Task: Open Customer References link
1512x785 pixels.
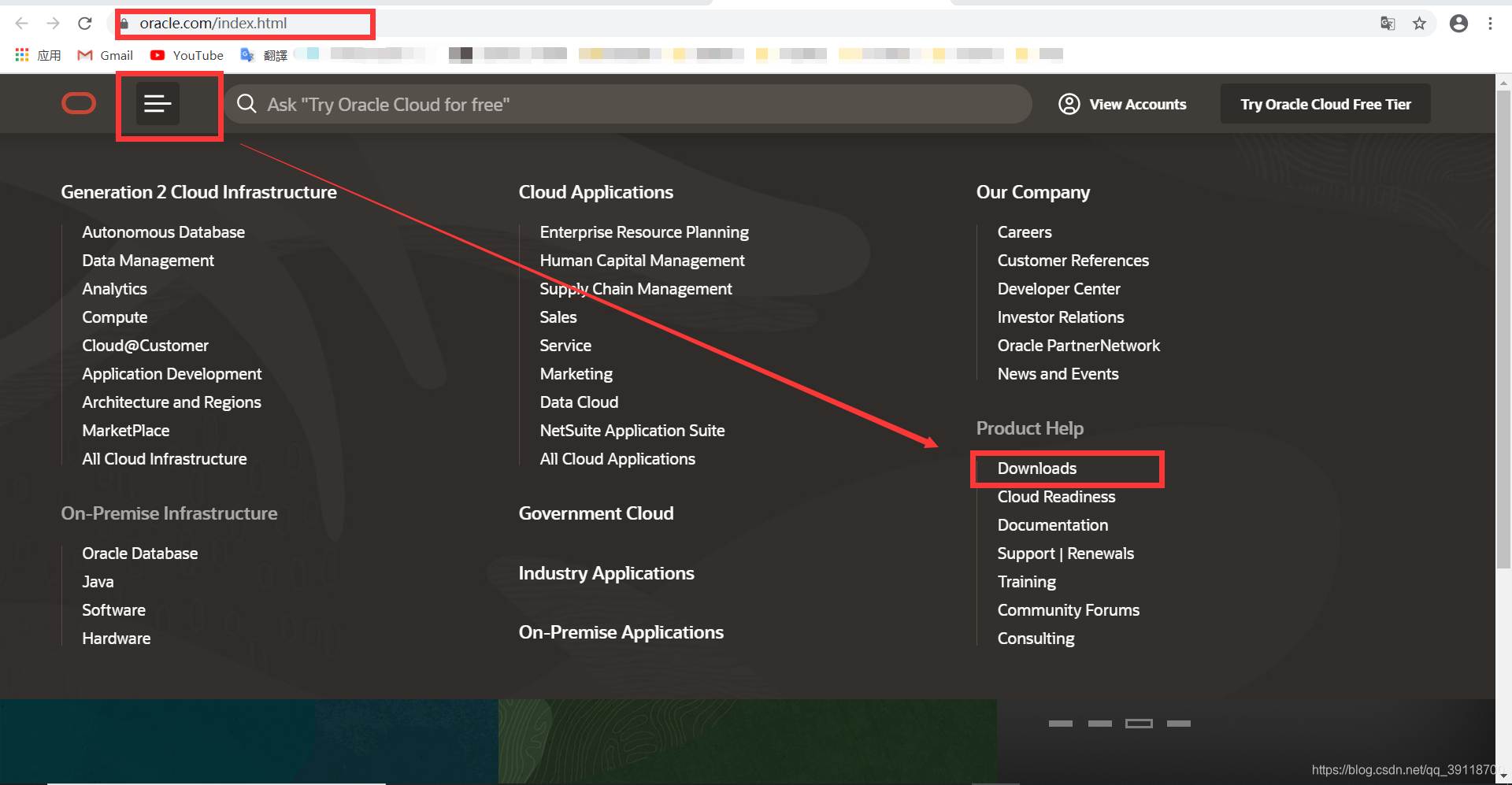Action: coord(1073,261)
